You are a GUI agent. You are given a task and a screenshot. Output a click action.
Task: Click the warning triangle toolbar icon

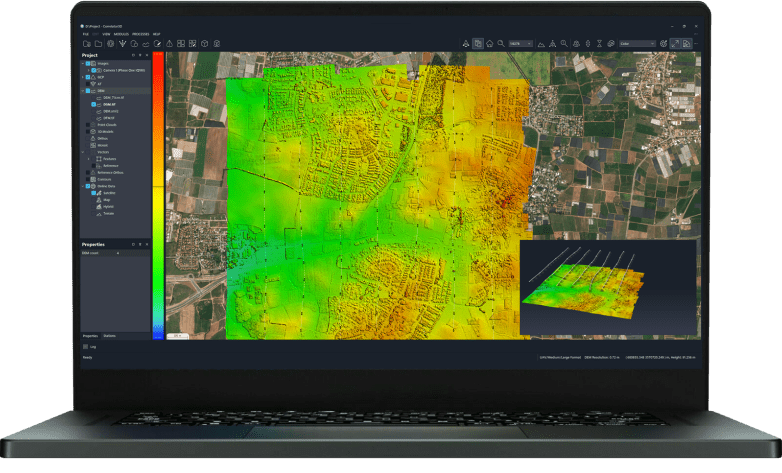pyautogui.click(x=169, y=44)
